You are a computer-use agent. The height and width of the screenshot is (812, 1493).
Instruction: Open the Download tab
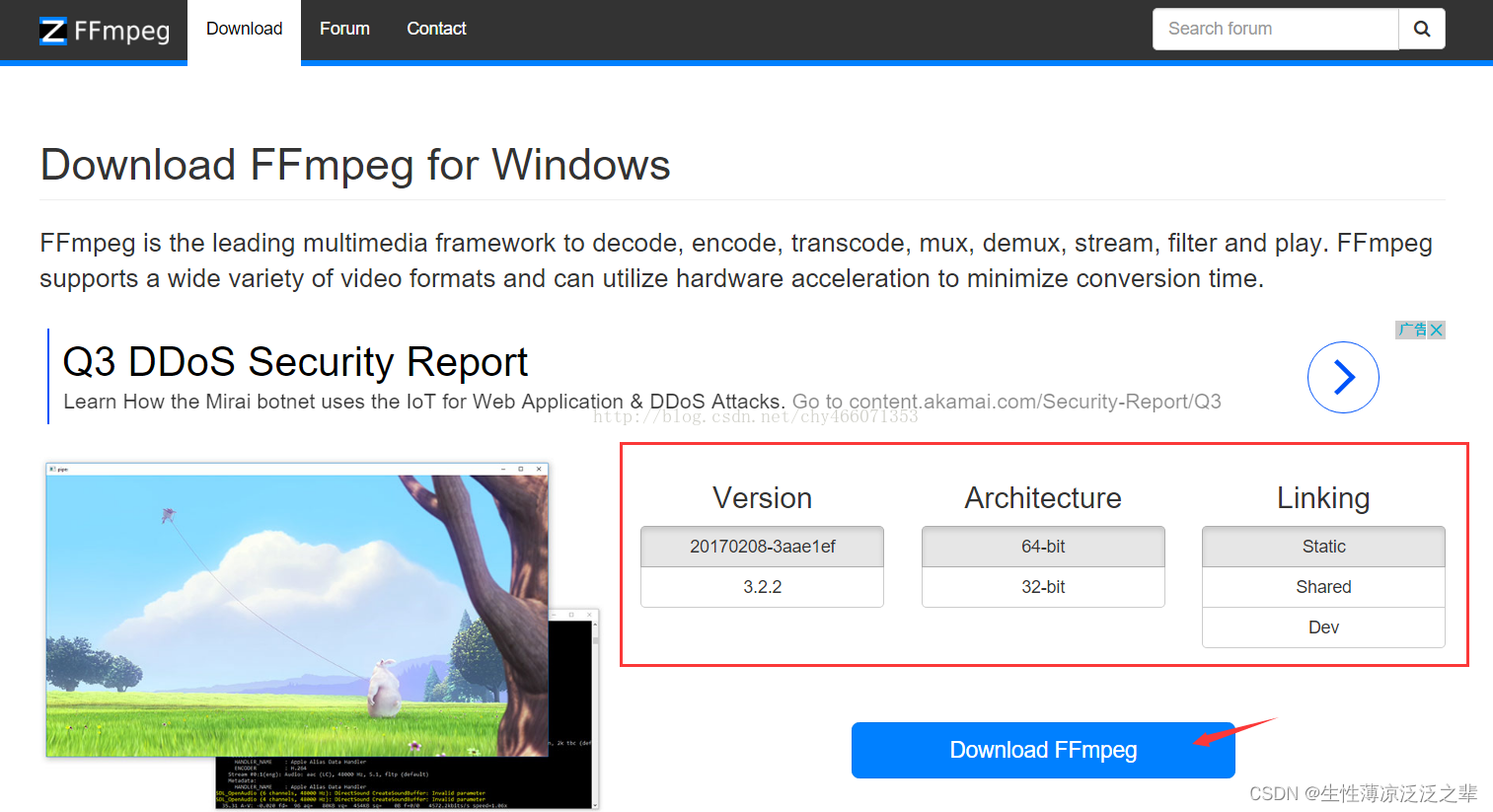point(244,30)
